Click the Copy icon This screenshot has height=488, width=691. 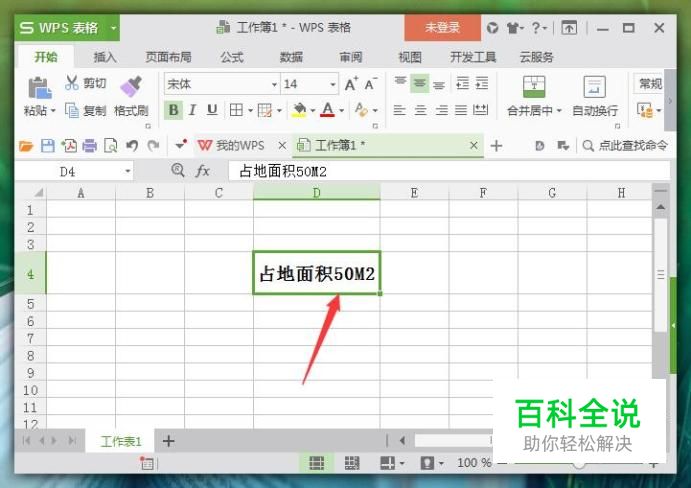(72, 110)
